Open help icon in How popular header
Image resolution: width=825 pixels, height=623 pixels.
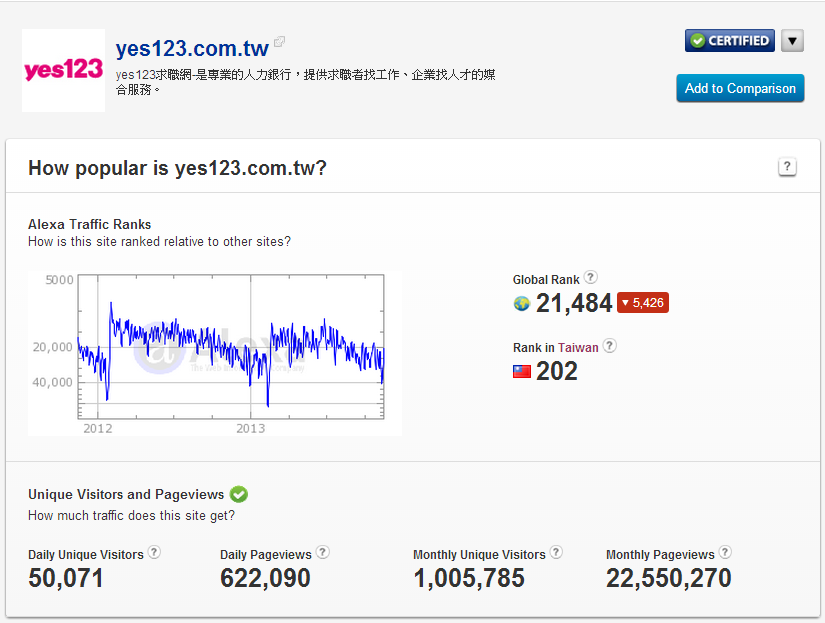tap(787, 167)
